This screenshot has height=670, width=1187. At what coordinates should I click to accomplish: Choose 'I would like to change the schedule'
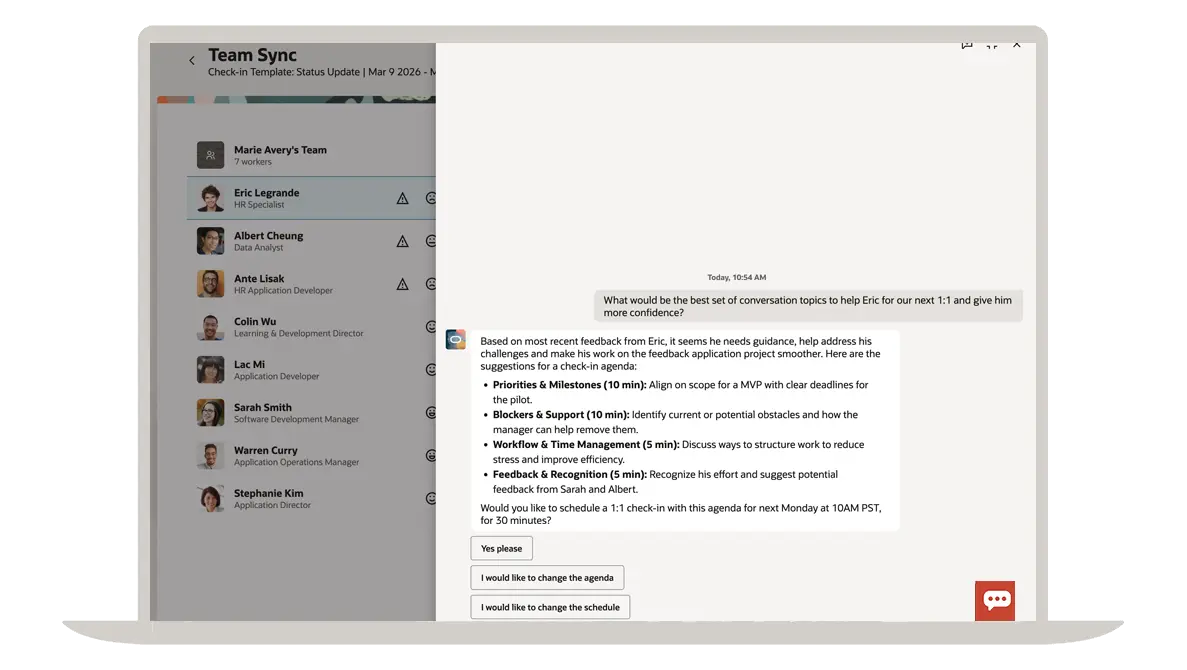[x=550, y=607]
